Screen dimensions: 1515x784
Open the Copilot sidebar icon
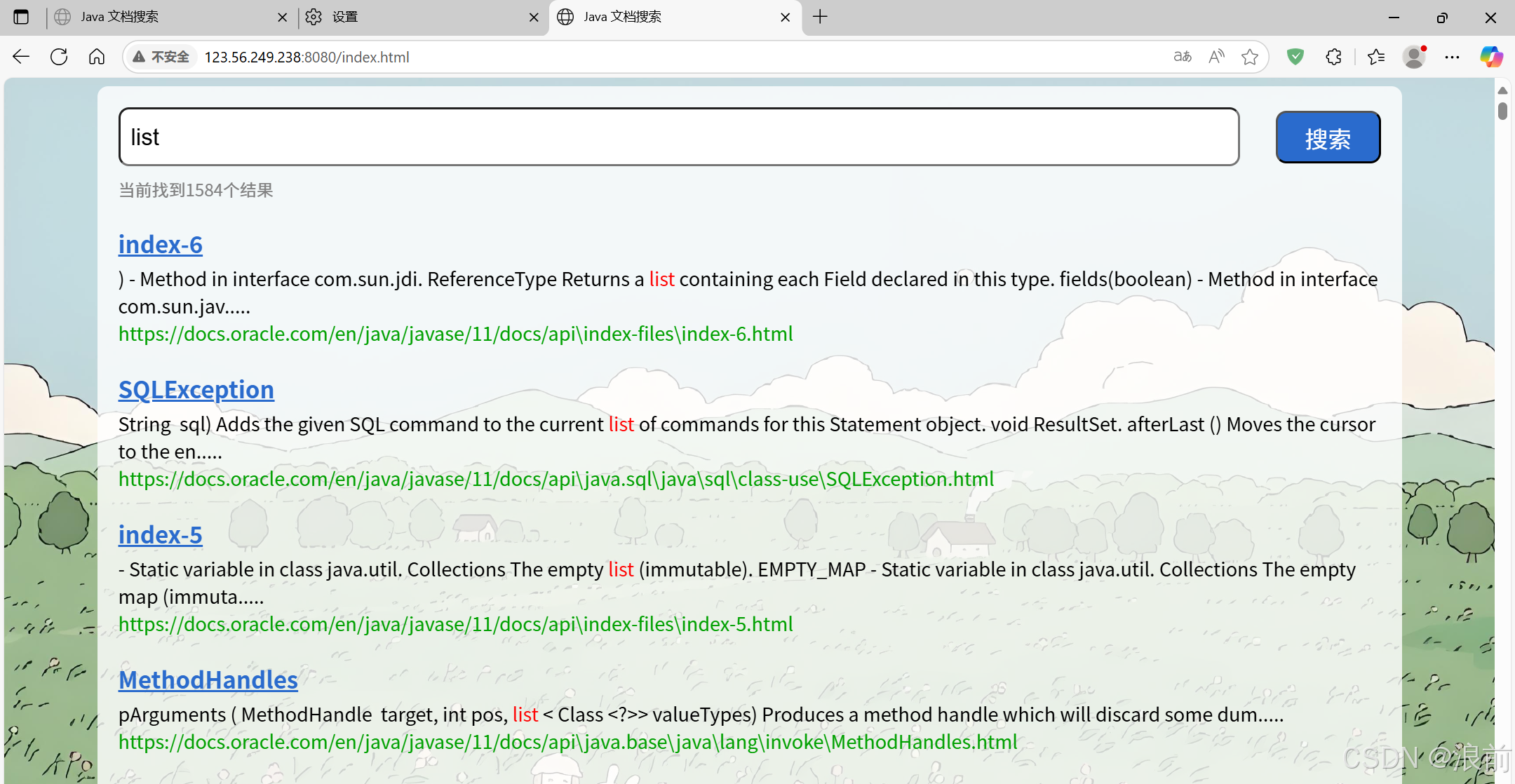pyautogui.click(x=1491, y=57)
